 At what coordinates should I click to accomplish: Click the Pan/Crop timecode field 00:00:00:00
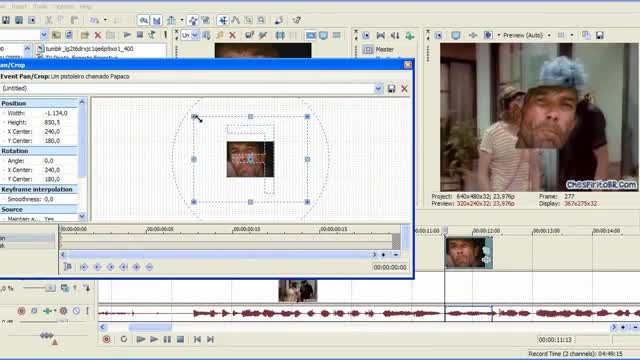[390, 267]
